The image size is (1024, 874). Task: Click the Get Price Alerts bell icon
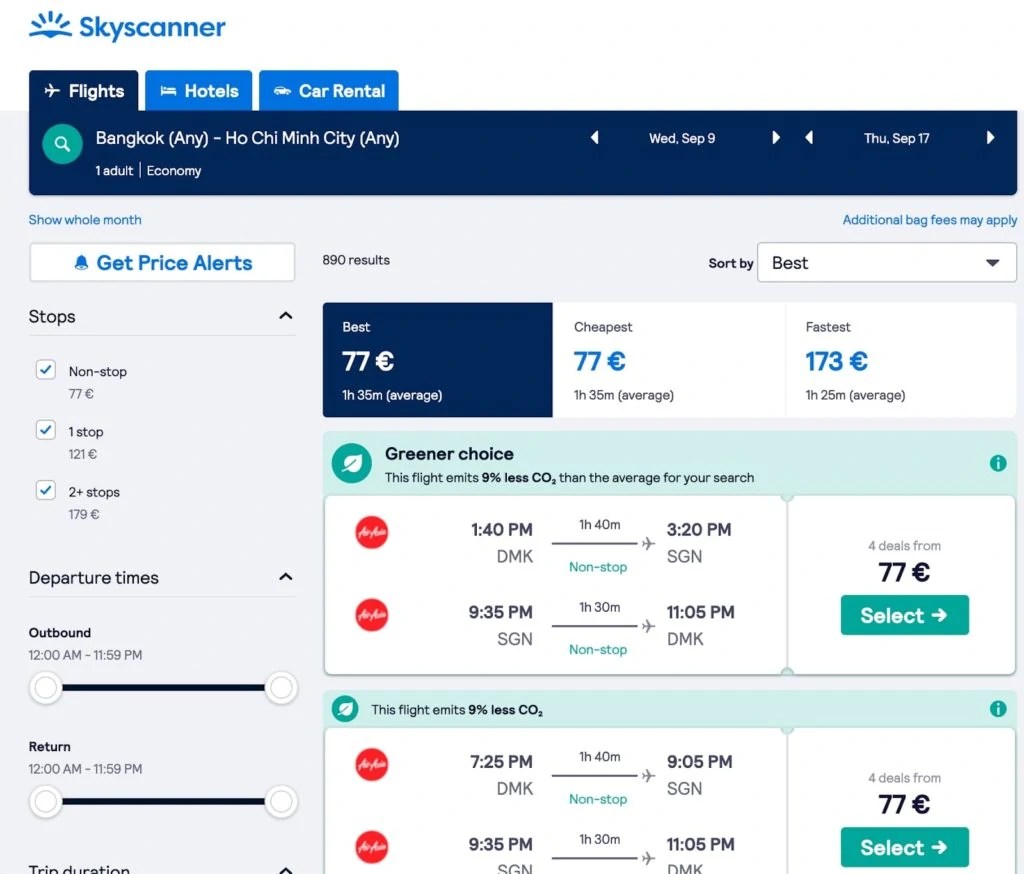tap(81, 262)
